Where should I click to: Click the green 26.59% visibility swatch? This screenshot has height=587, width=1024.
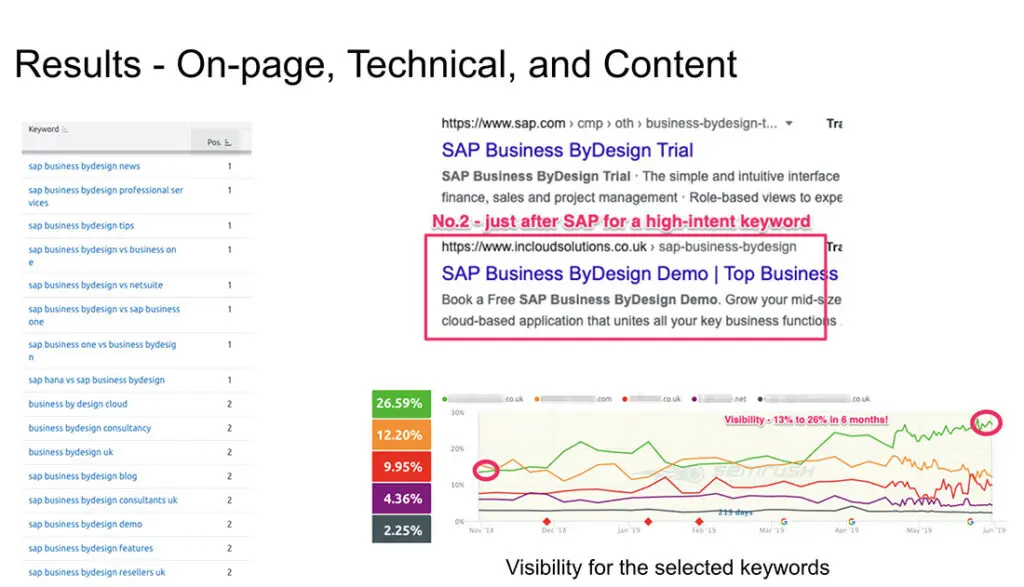click(401, 404)
